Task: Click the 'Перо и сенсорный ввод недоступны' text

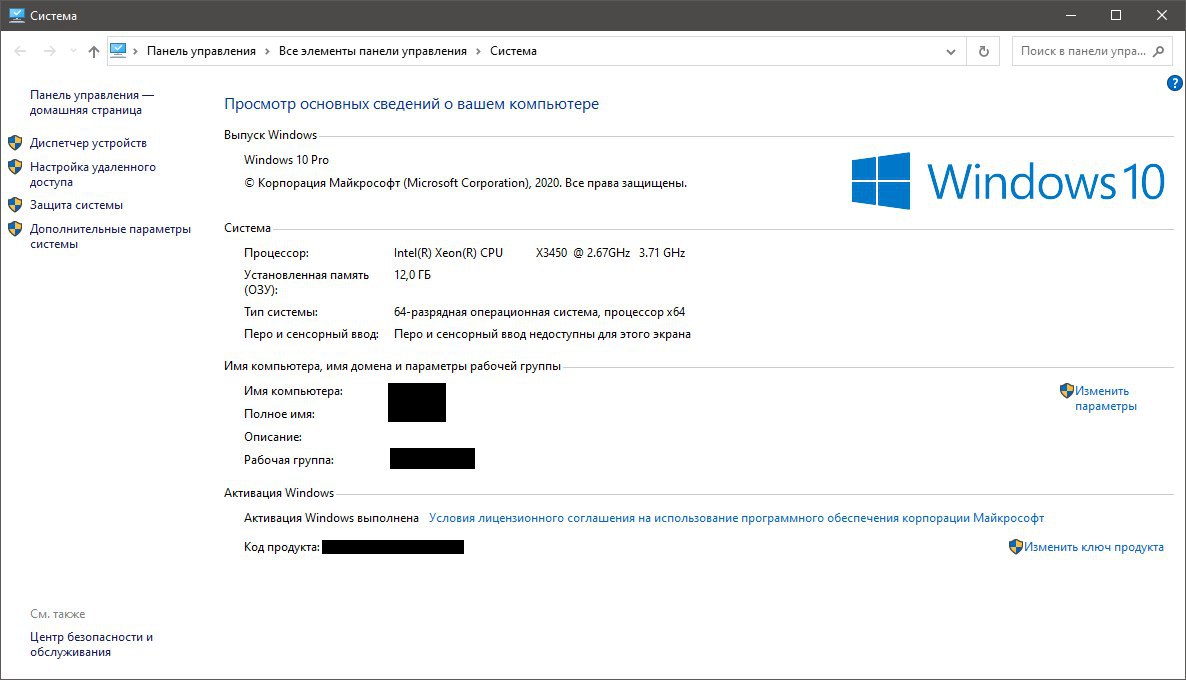Action: tap(542, 334)
